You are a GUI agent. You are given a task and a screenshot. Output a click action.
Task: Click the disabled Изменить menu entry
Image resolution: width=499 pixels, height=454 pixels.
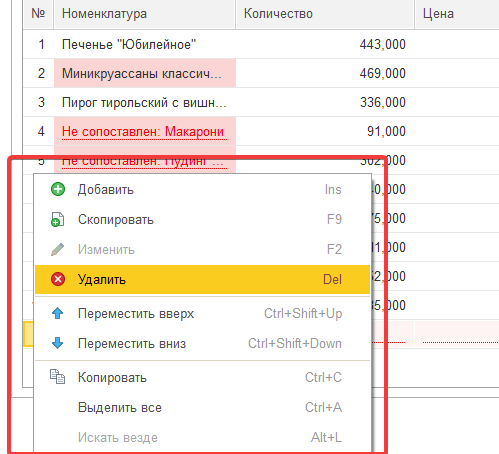click(202, 249)
